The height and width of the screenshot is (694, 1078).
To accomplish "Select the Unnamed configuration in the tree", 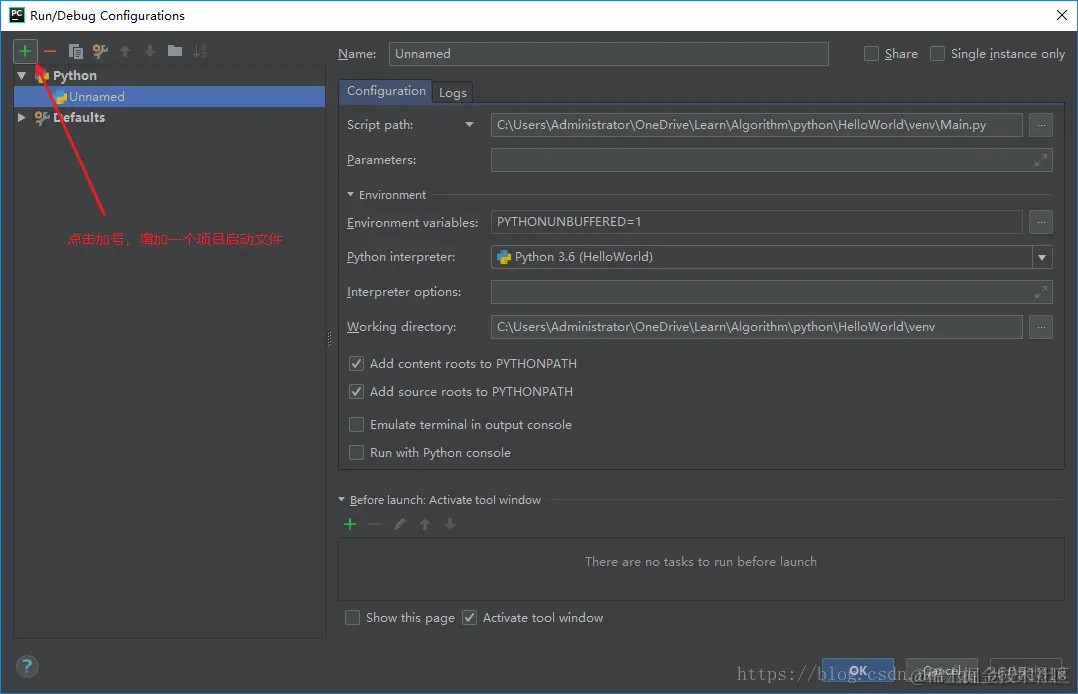I will pos(169,96).
